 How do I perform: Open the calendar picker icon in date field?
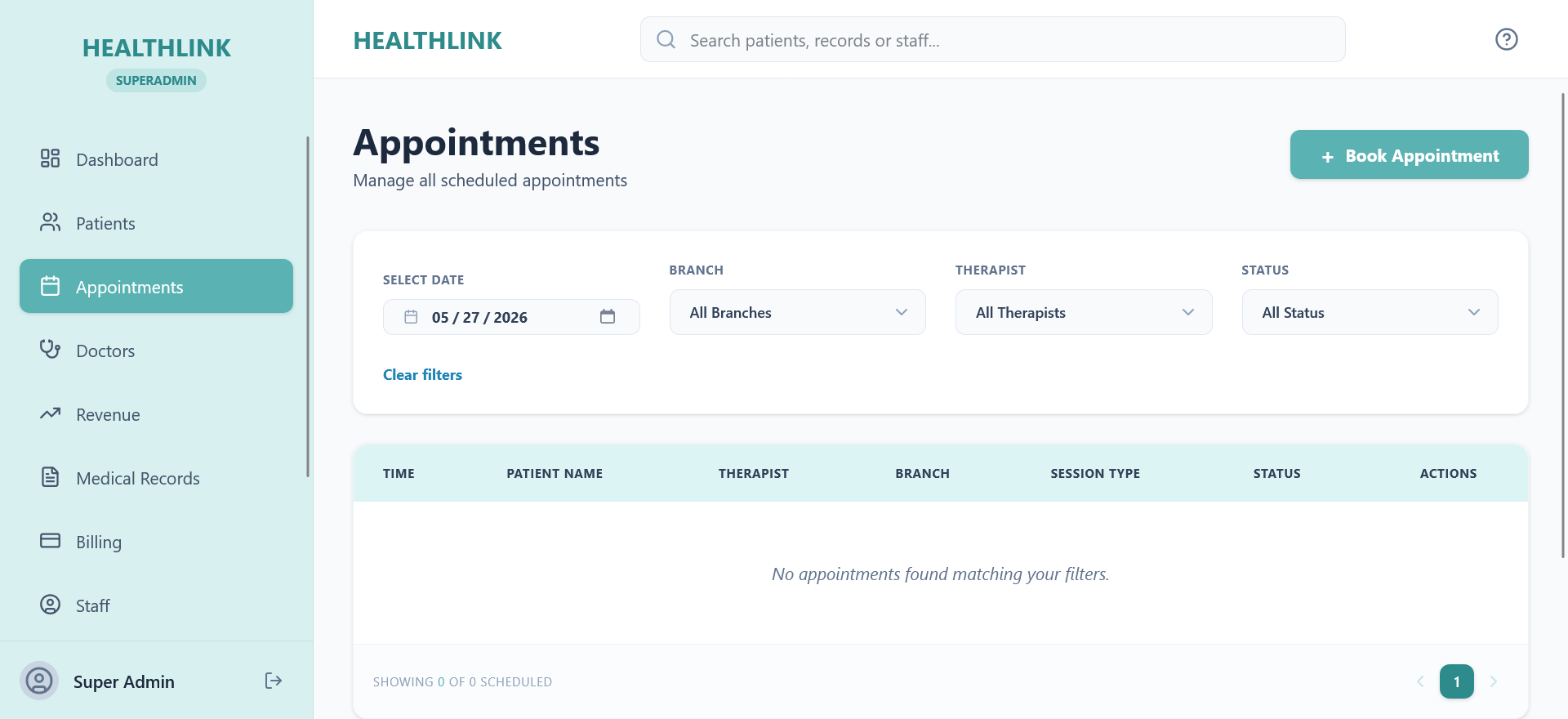(608, 317)
